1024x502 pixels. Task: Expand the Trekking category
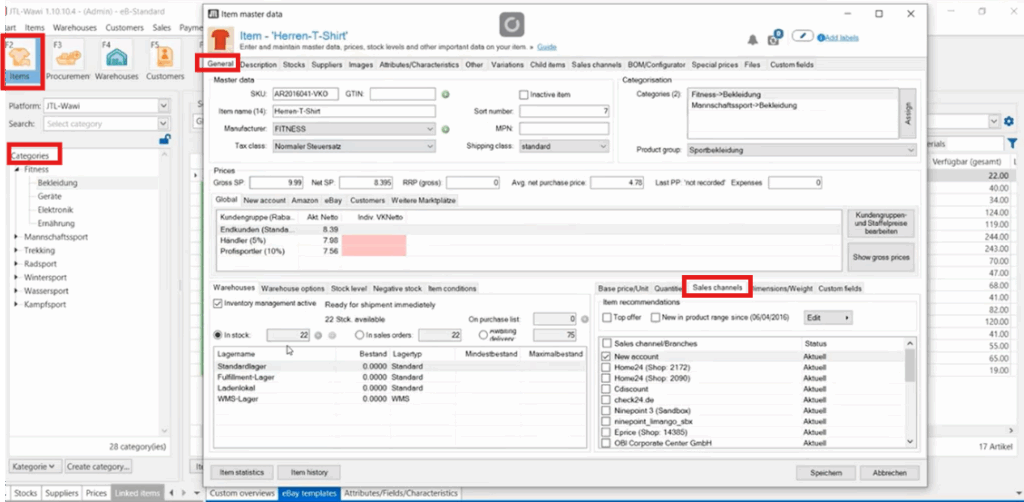pyautogui.click(x=16, y=250)
